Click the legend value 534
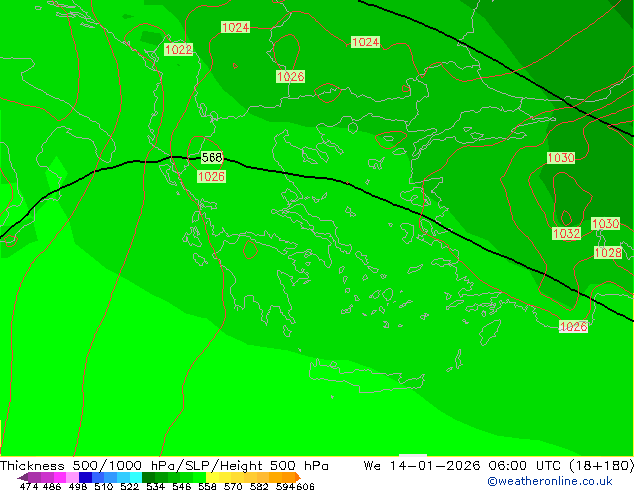The width and height of the screenshot is (634, 490). point(155,486)
